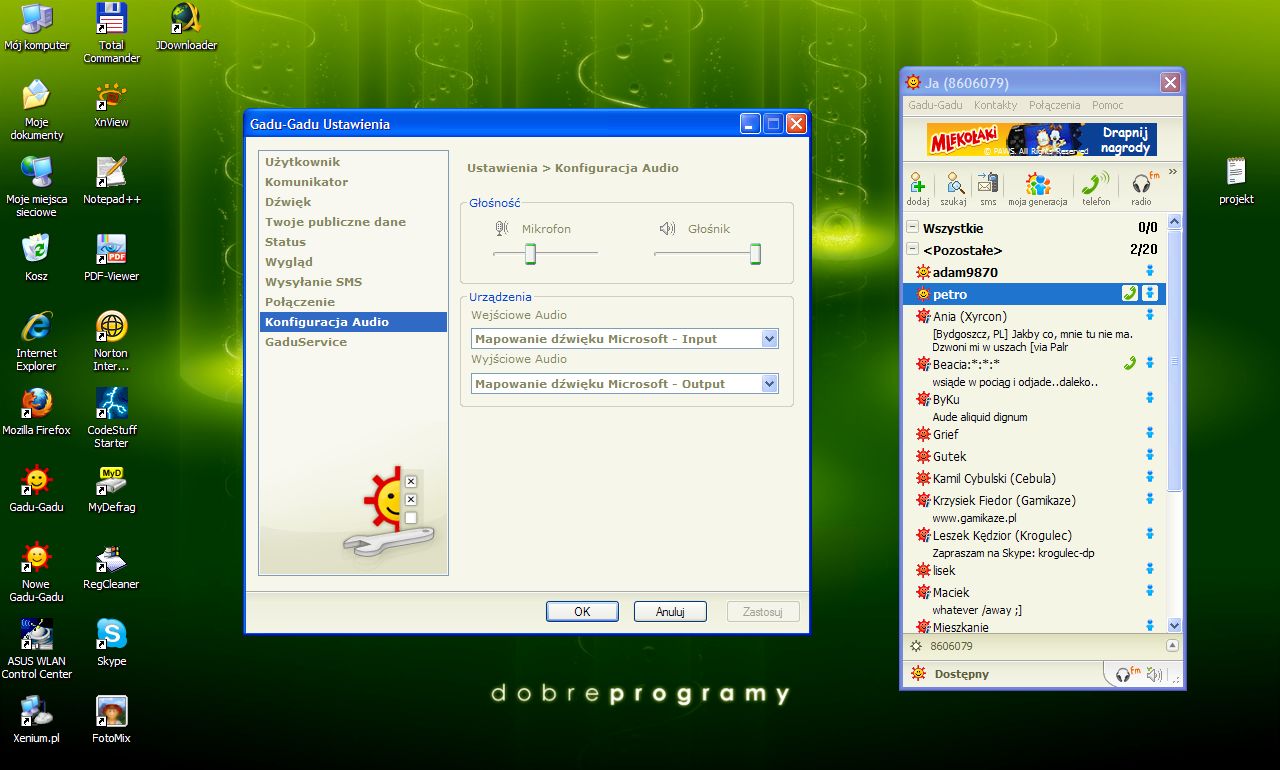Select Komunikator settings category
The height and width of the screenshot is (770, 1280).
[353, 182]
